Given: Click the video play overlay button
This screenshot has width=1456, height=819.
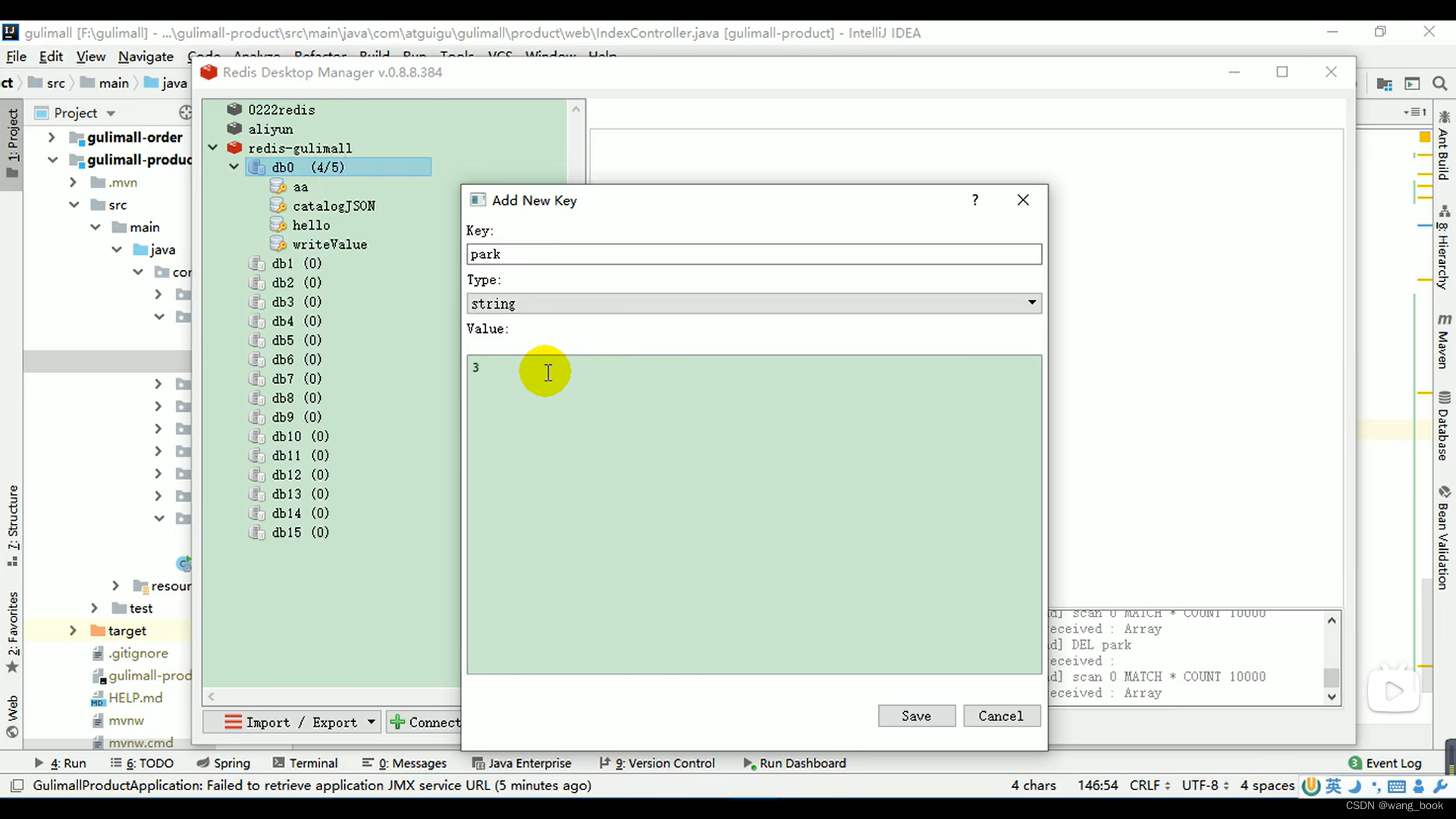Looking at the screenshot, I should [x=1394, y=690].
